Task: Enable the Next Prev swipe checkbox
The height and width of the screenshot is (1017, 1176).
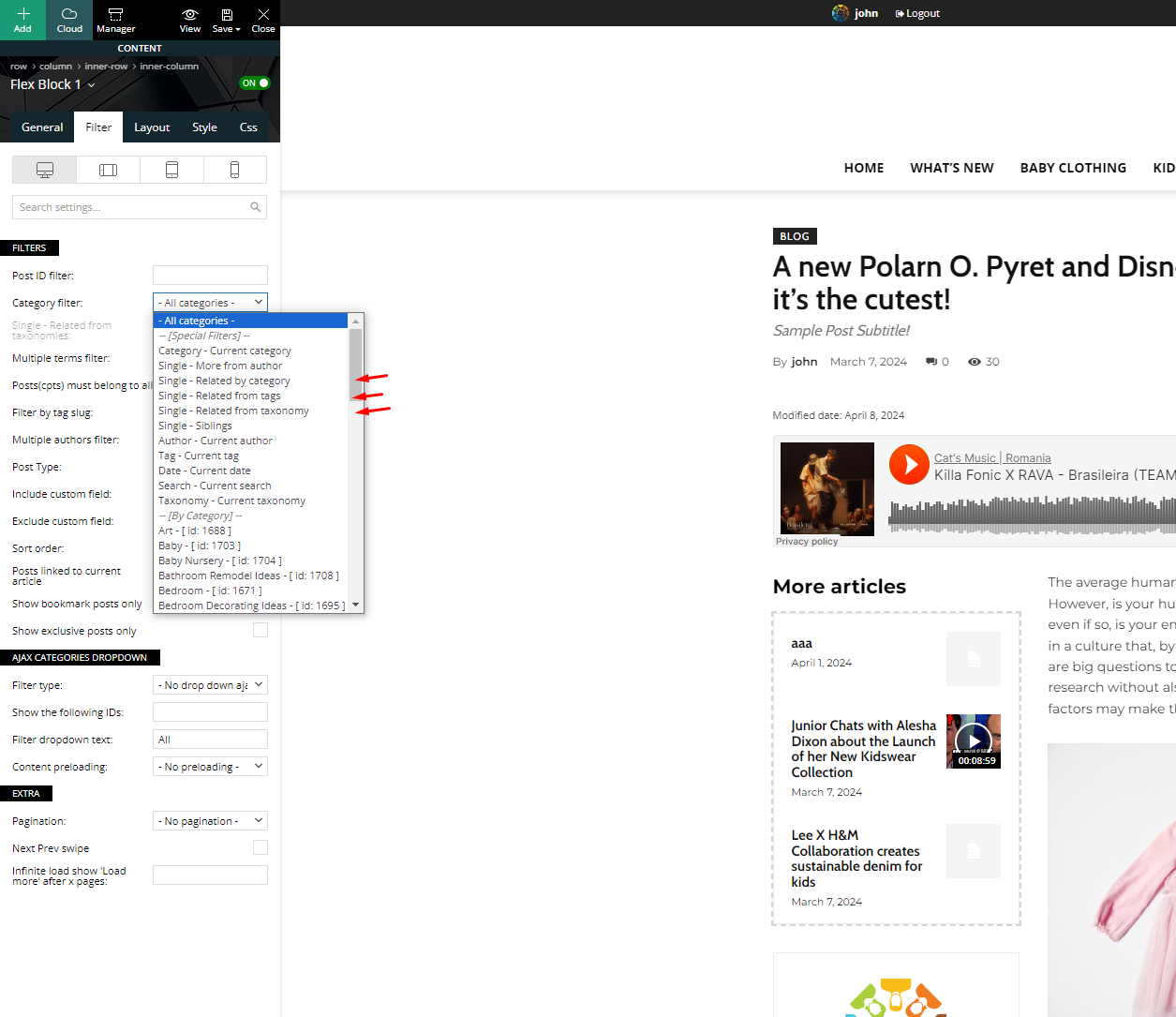Action: click(261, 847)
